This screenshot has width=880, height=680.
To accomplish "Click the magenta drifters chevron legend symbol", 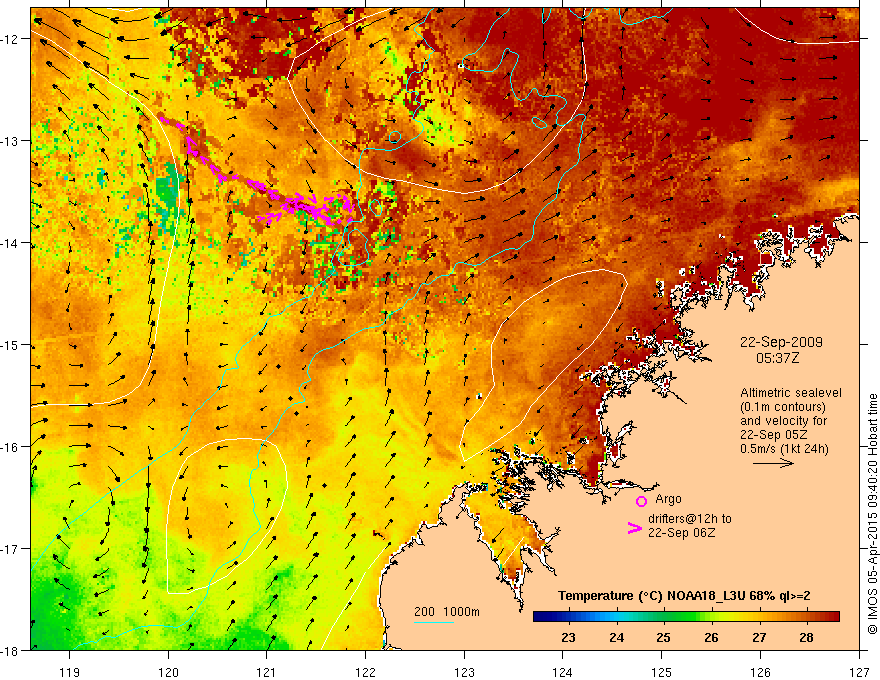I will click(x=635, y=528).
